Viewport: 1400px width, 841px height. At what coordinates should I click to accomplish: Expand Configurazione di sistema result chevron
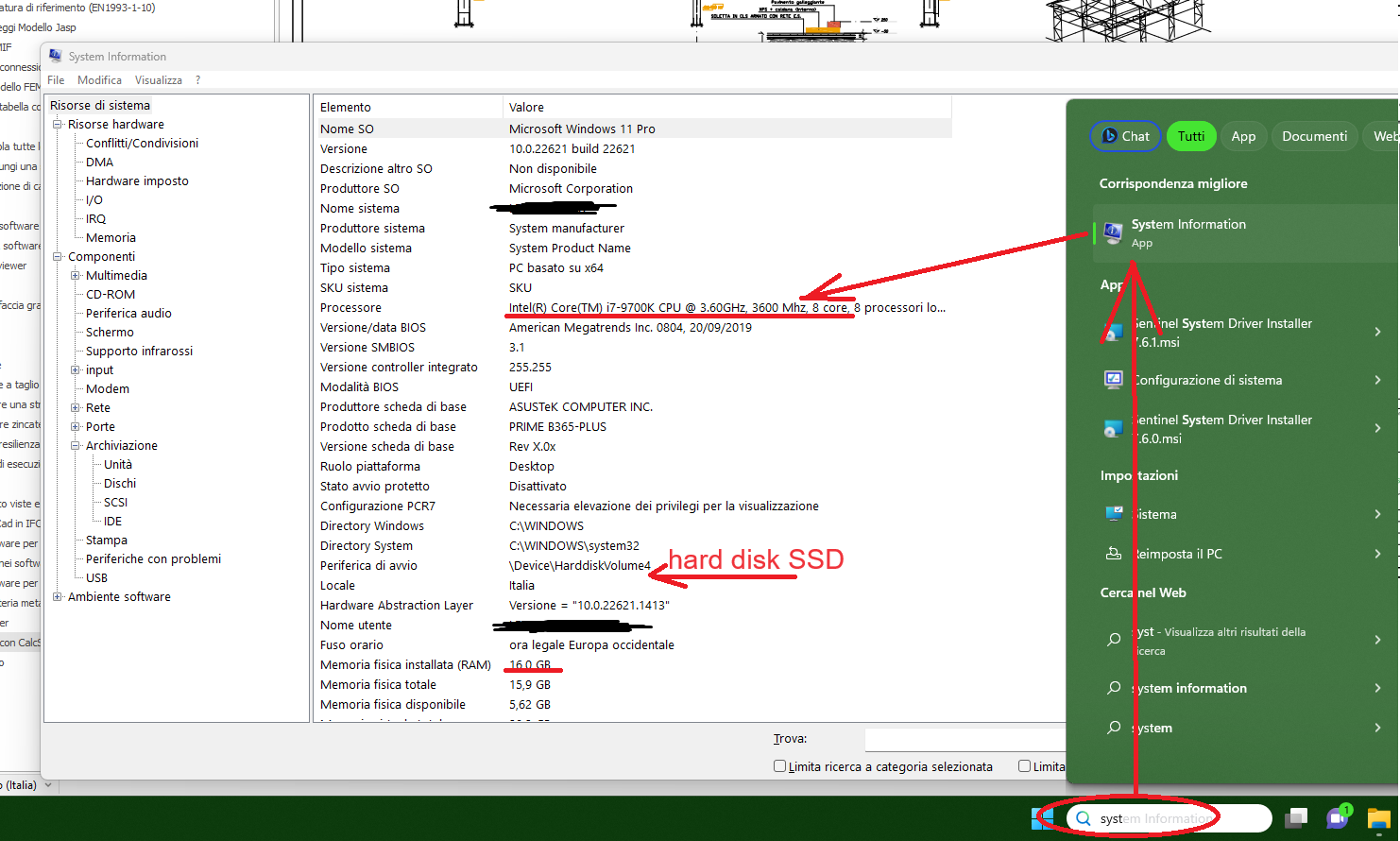click(x=1377, y=380)
